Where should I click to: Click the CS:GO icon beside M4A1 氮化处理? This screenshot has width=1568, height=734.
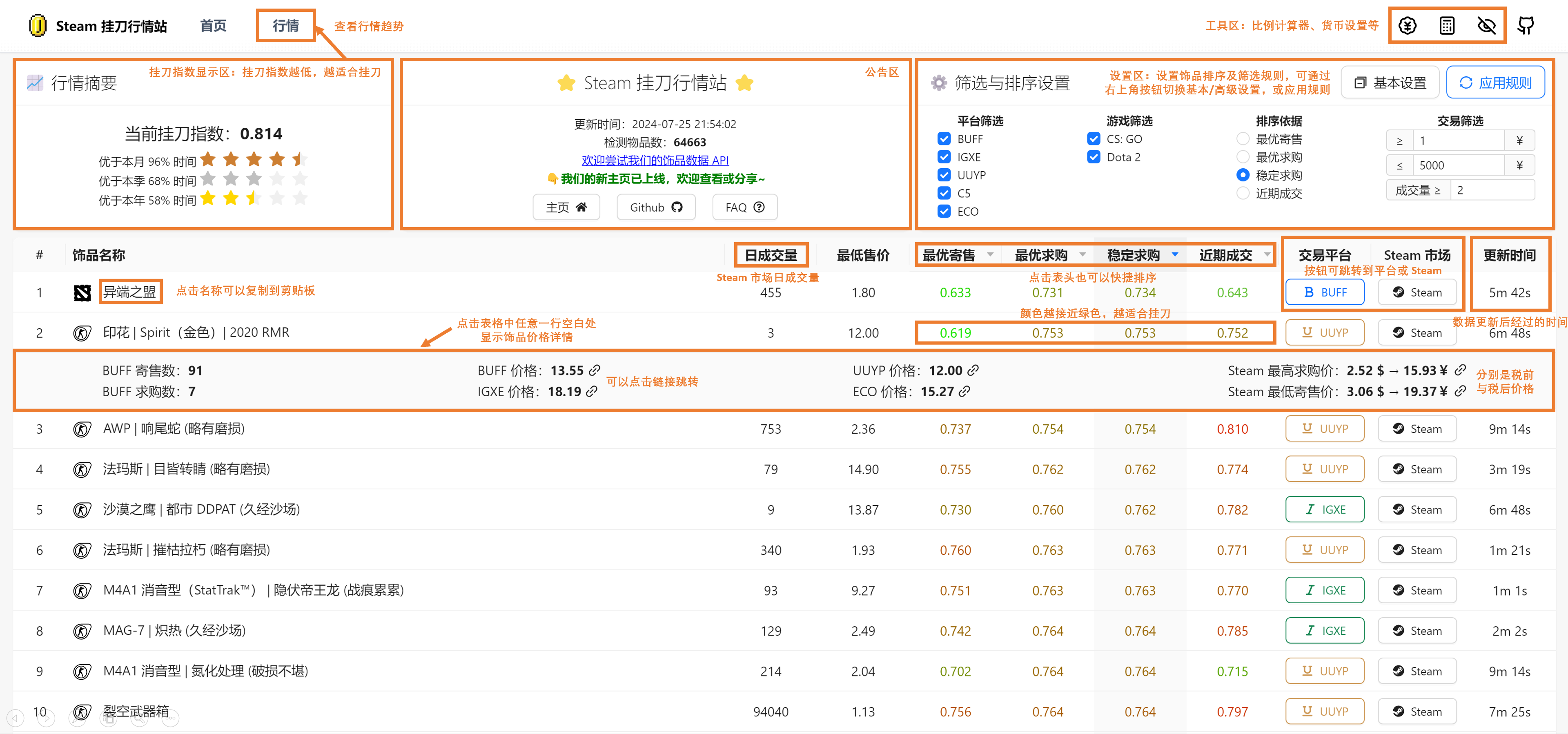click(82, 671)
